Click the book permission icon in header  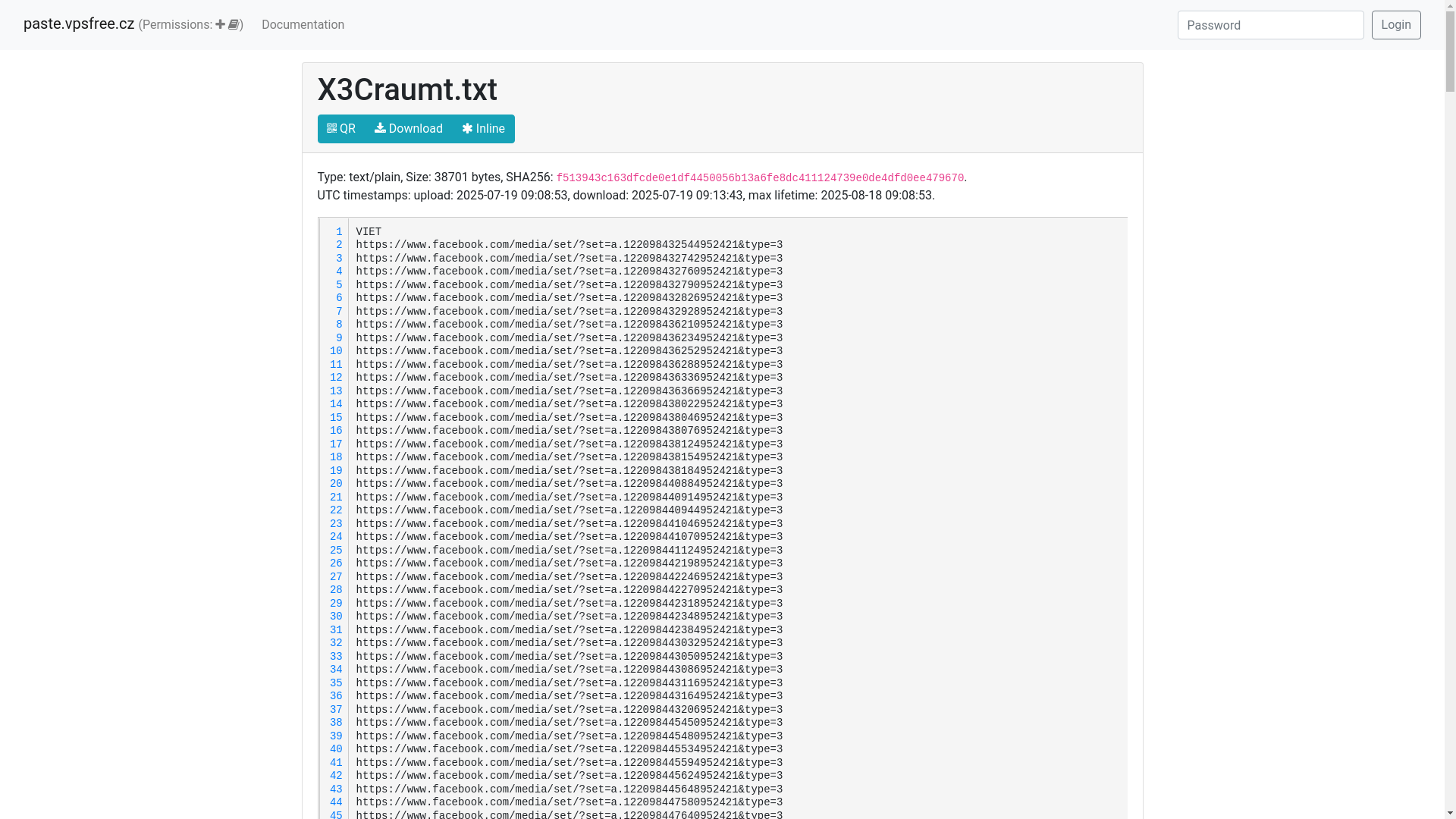(x=234, y=24)
